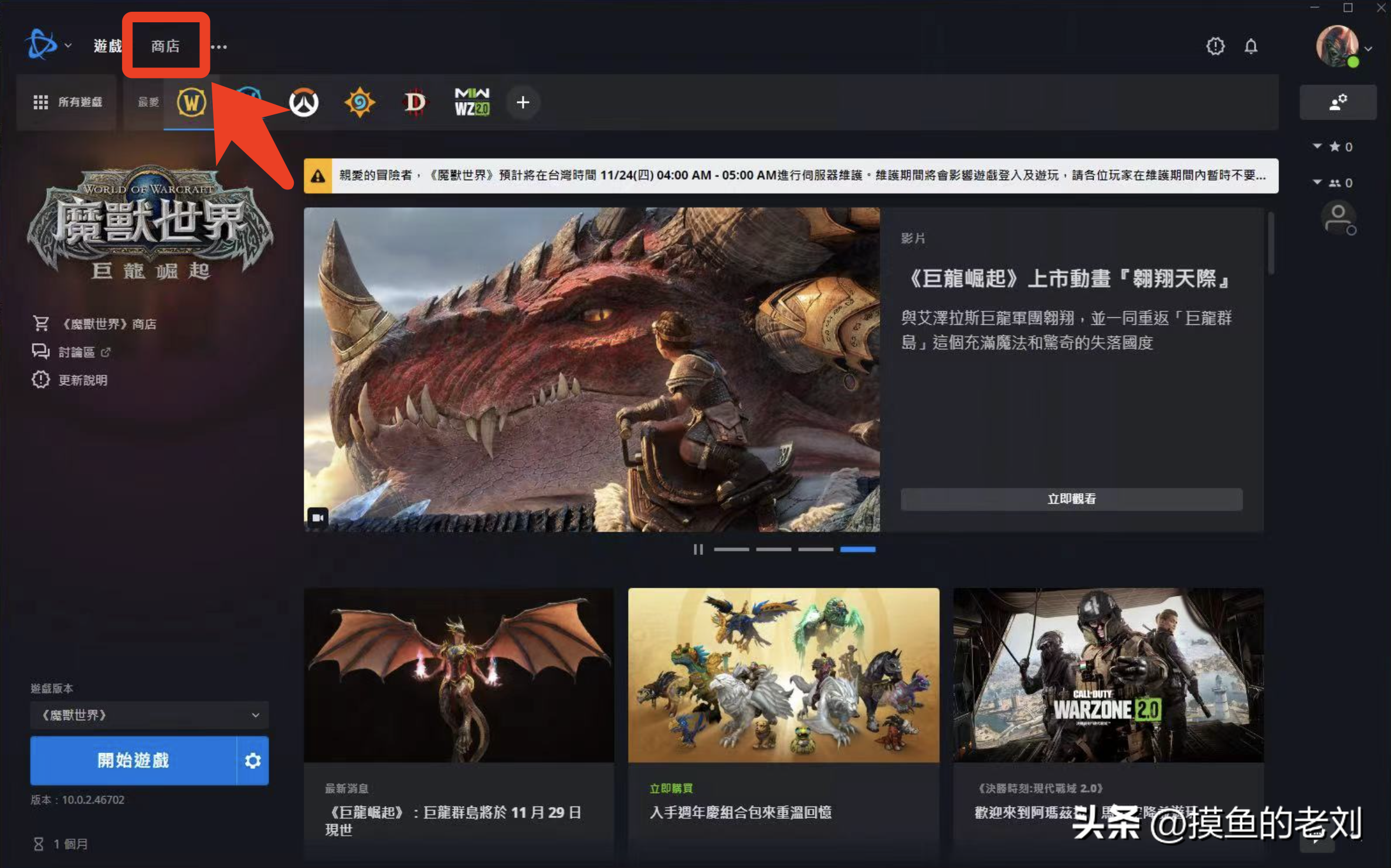The image size is (1391, 868).
Task: Open the add friend settings icon
Action: pos(1338,103)
